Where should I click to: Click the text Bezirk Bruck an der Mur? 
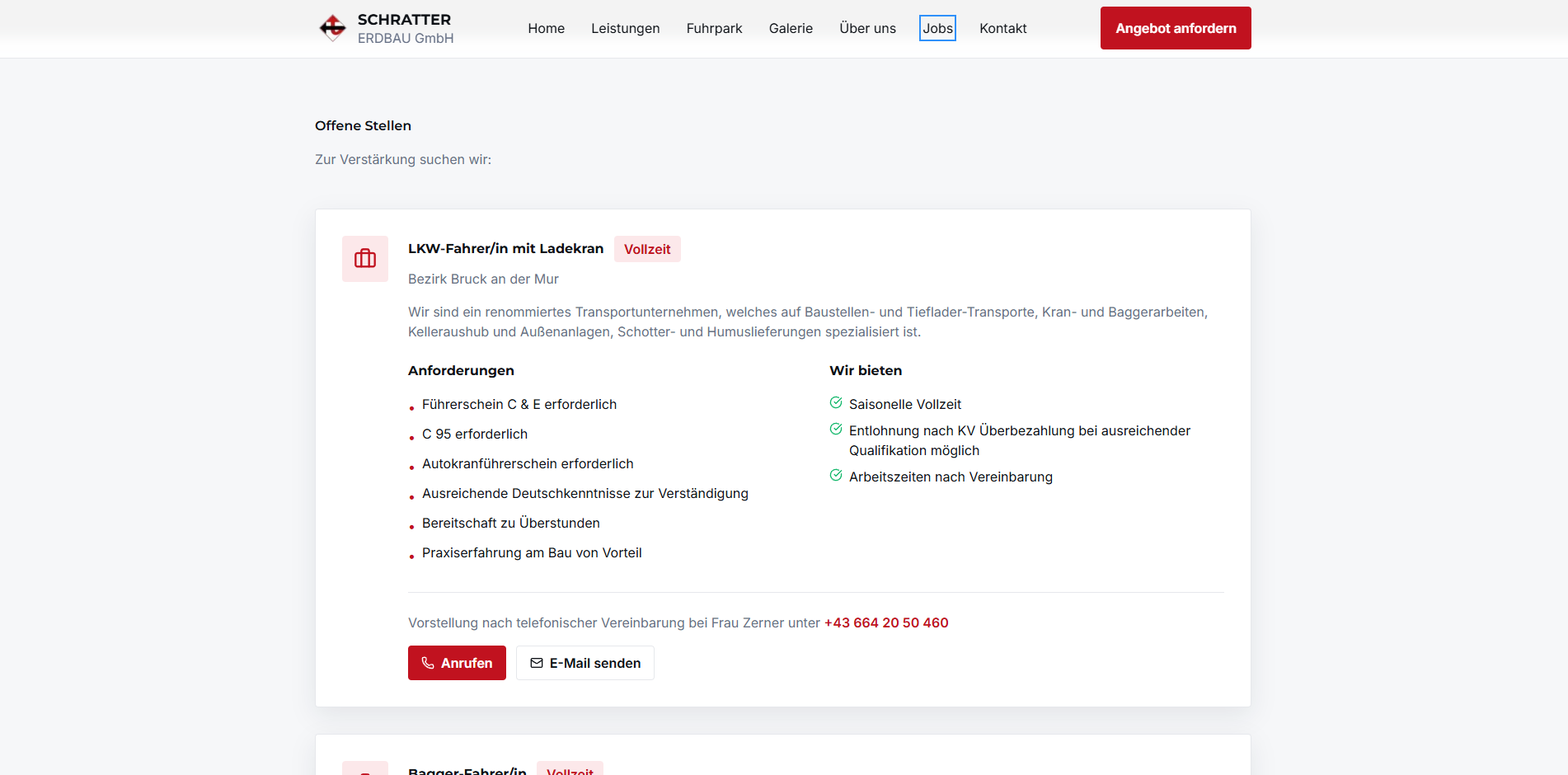[483, 279]
